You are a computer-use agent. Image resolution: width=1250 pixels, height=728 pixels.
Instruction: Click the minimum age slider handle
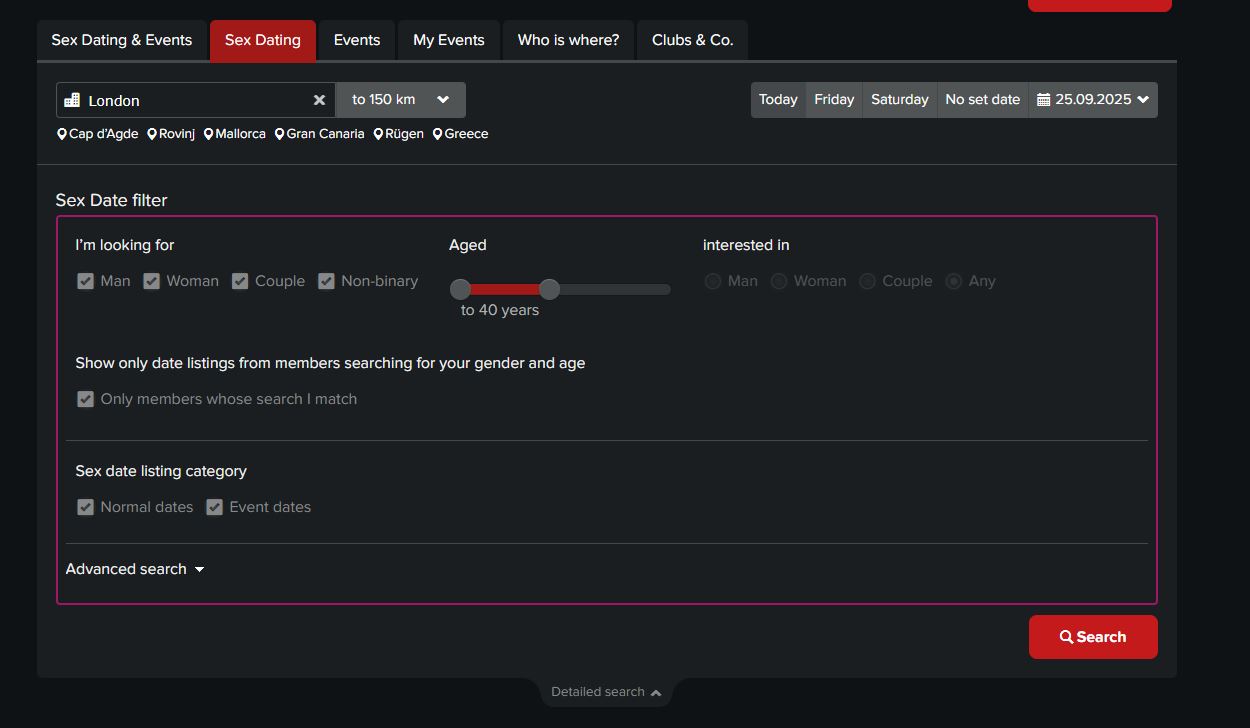click(460, 290)
